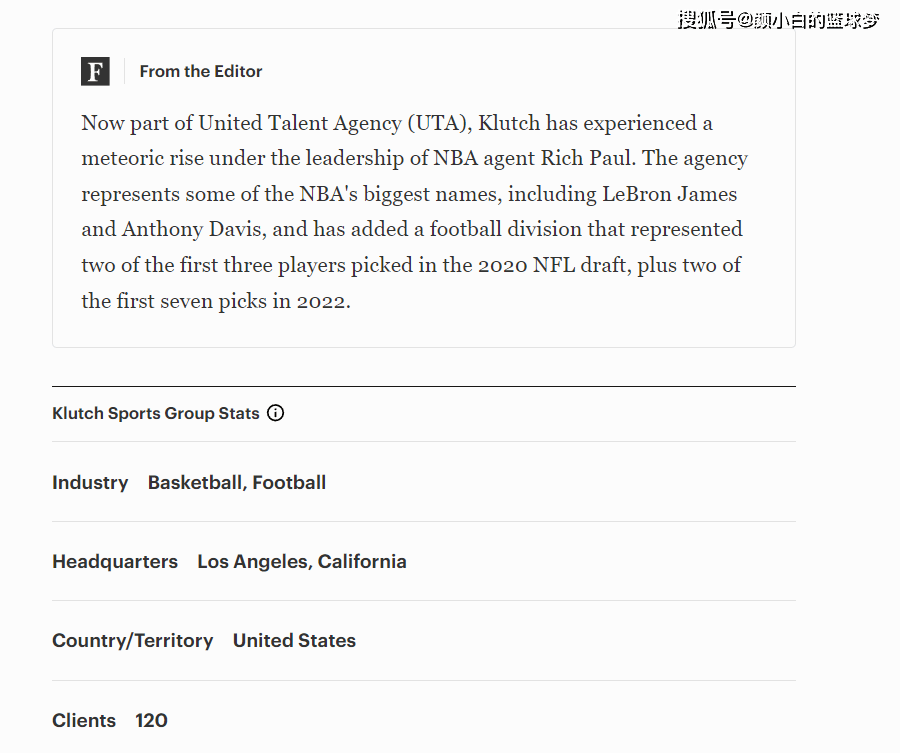Select the Basketball, Football value
This screenshot has height=753, width=900.
click(x=237, y=483)
